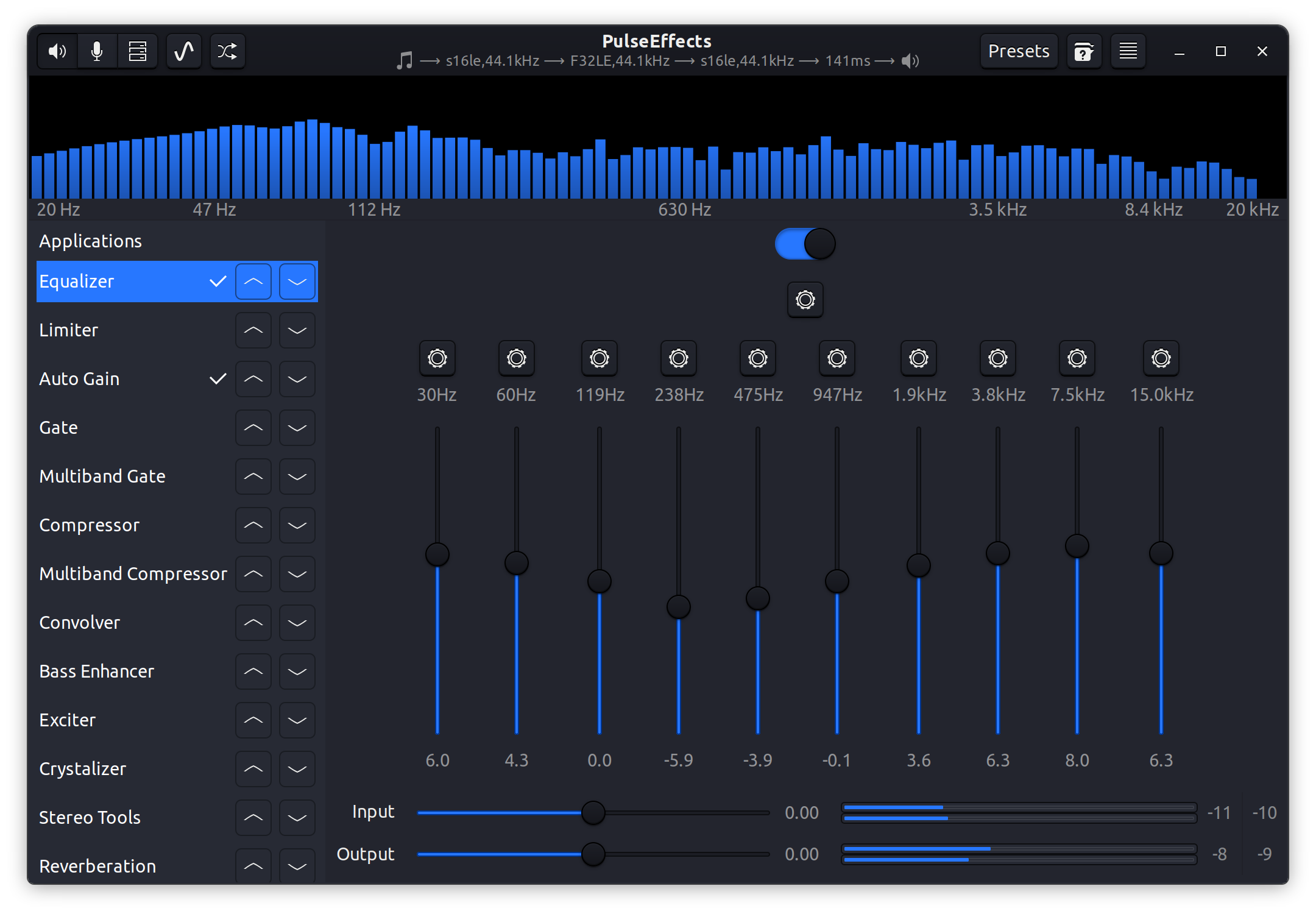Move Bass Enhancer up in the list

coord(253,671)
